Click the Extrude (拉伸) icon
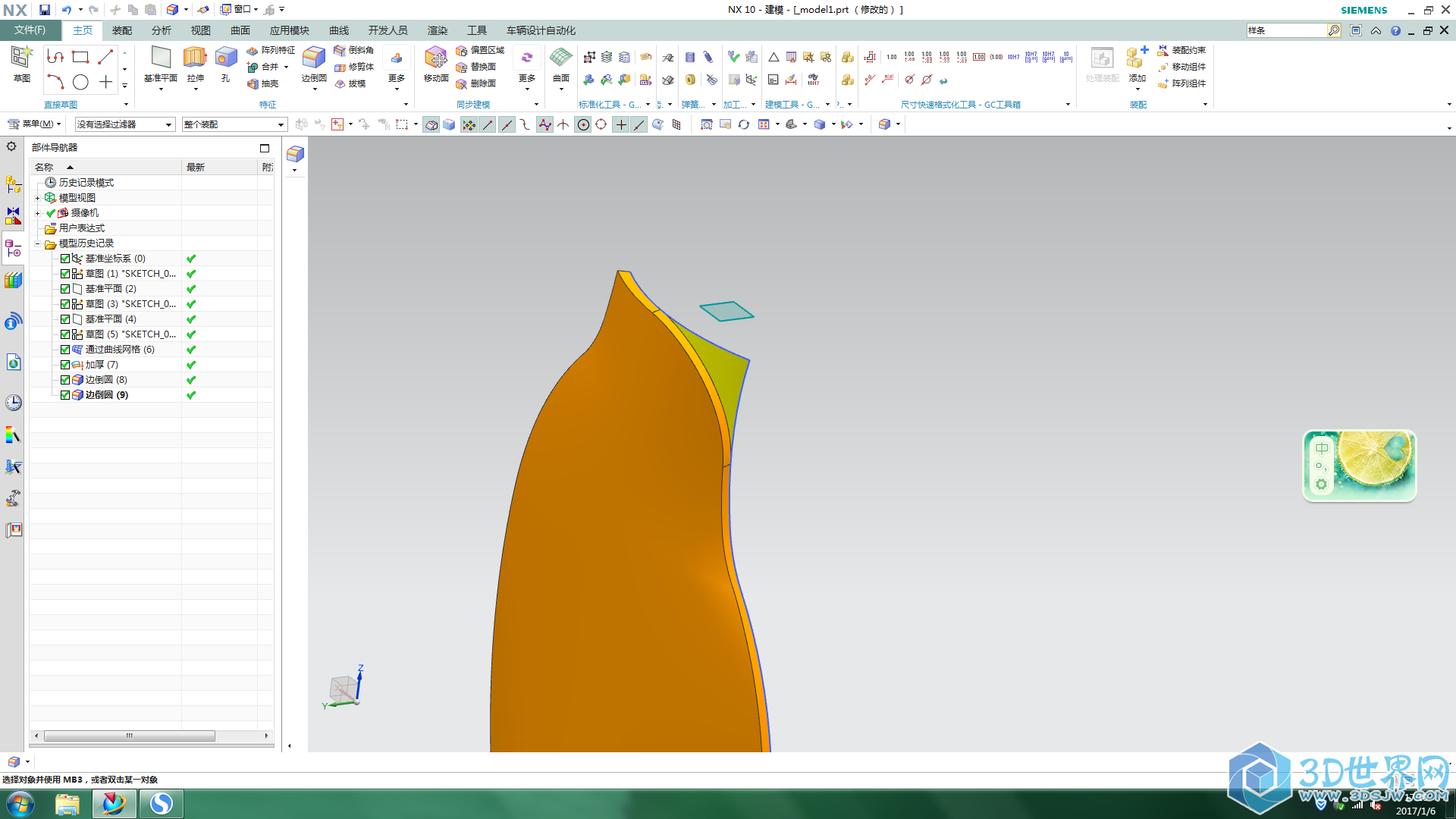 click(x=195, y=58)
